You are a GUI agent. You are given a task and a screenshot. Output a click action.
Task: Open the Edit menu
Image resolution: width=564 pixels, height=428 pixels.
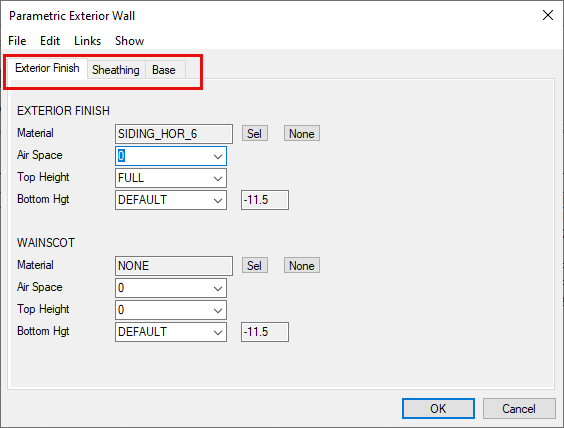point(50,41)
